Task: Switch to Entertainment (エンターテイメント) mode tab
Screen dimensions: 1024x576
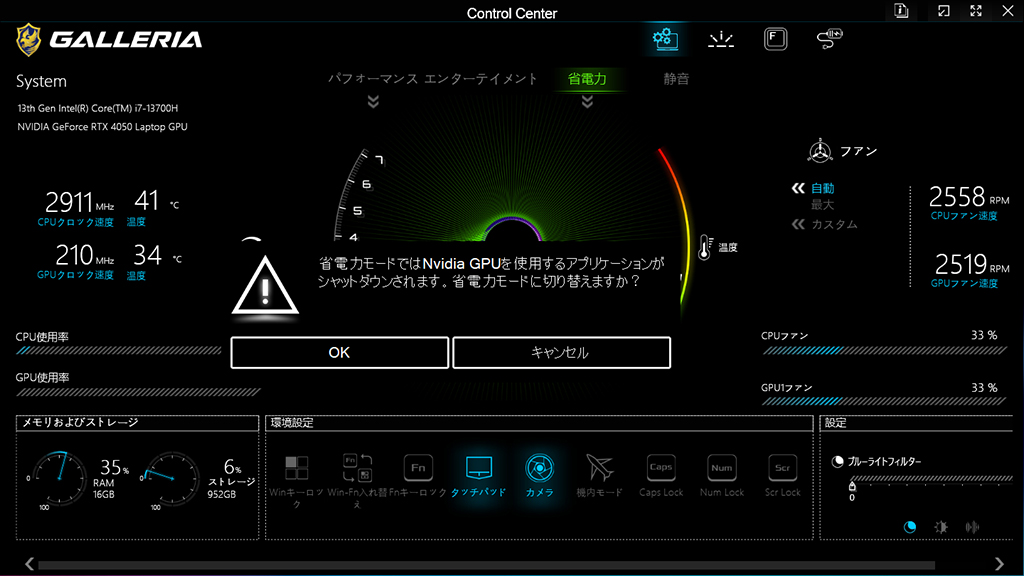Action: 481,79
